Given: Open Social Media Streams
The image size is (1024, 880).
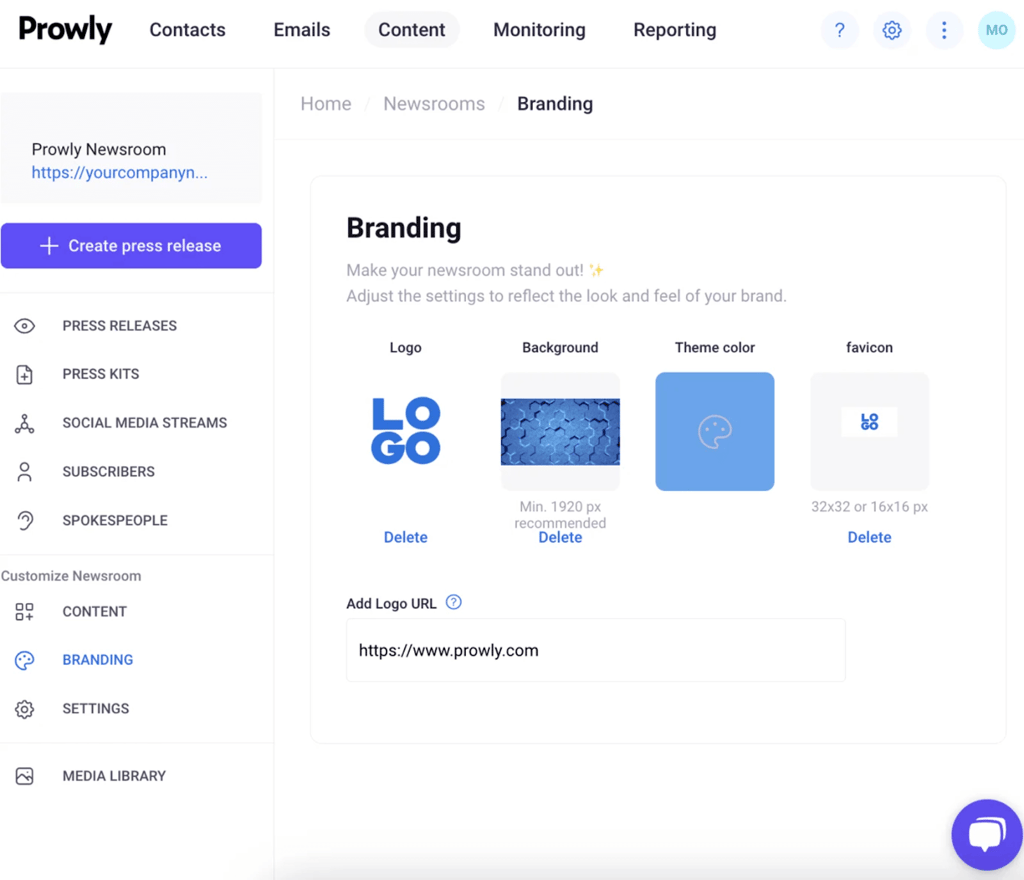Looking at the screenshot, I should (144, 423).
